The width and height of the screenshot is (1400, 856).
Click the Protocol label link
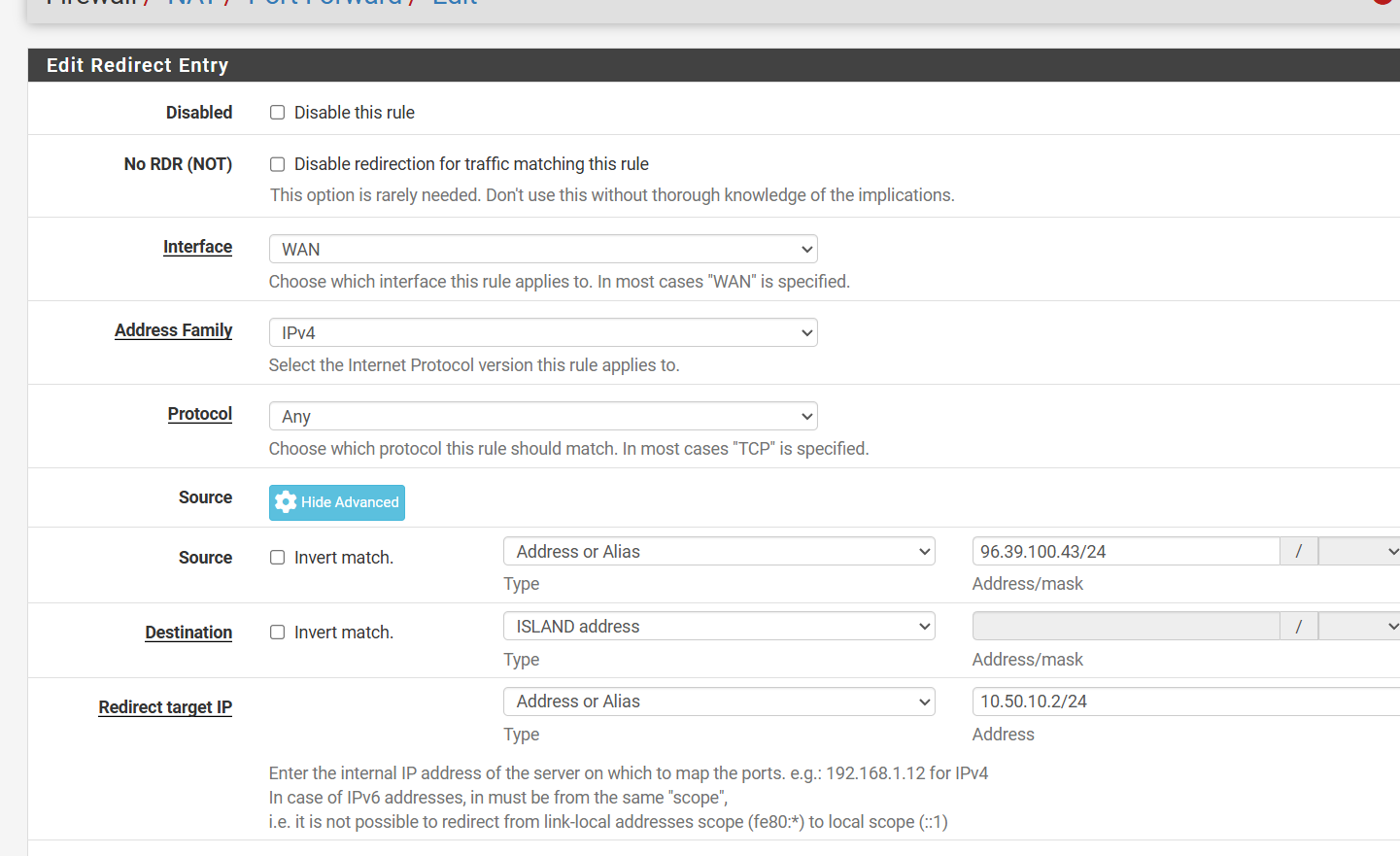pyautogui.click(x=199, y=414)
